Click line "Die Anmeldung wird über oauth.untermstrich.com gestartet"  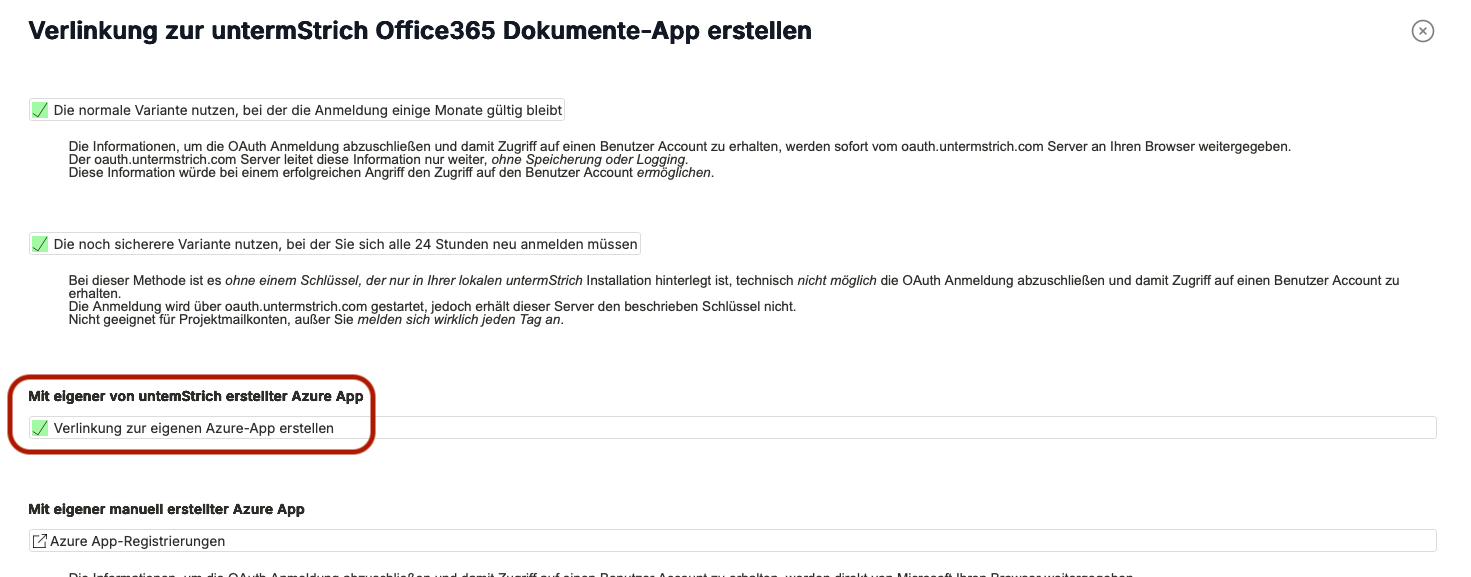click(x=431, y=306)
